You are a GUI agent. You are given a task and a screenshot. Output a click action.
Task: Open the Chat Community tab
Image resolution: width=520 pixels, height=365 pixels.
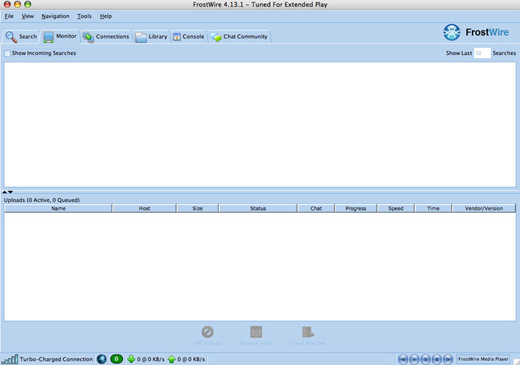tap(239, 37)
